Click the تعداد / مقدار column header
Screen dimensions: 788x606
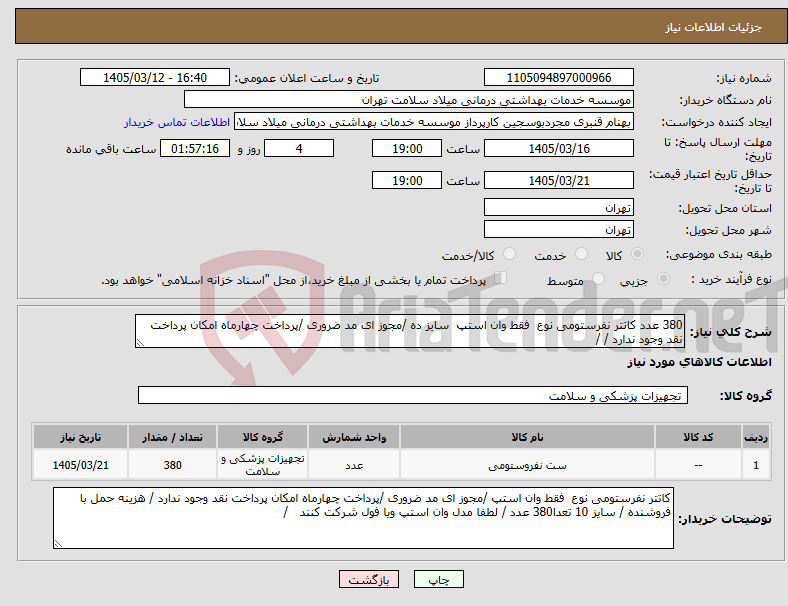click(172, 437)
